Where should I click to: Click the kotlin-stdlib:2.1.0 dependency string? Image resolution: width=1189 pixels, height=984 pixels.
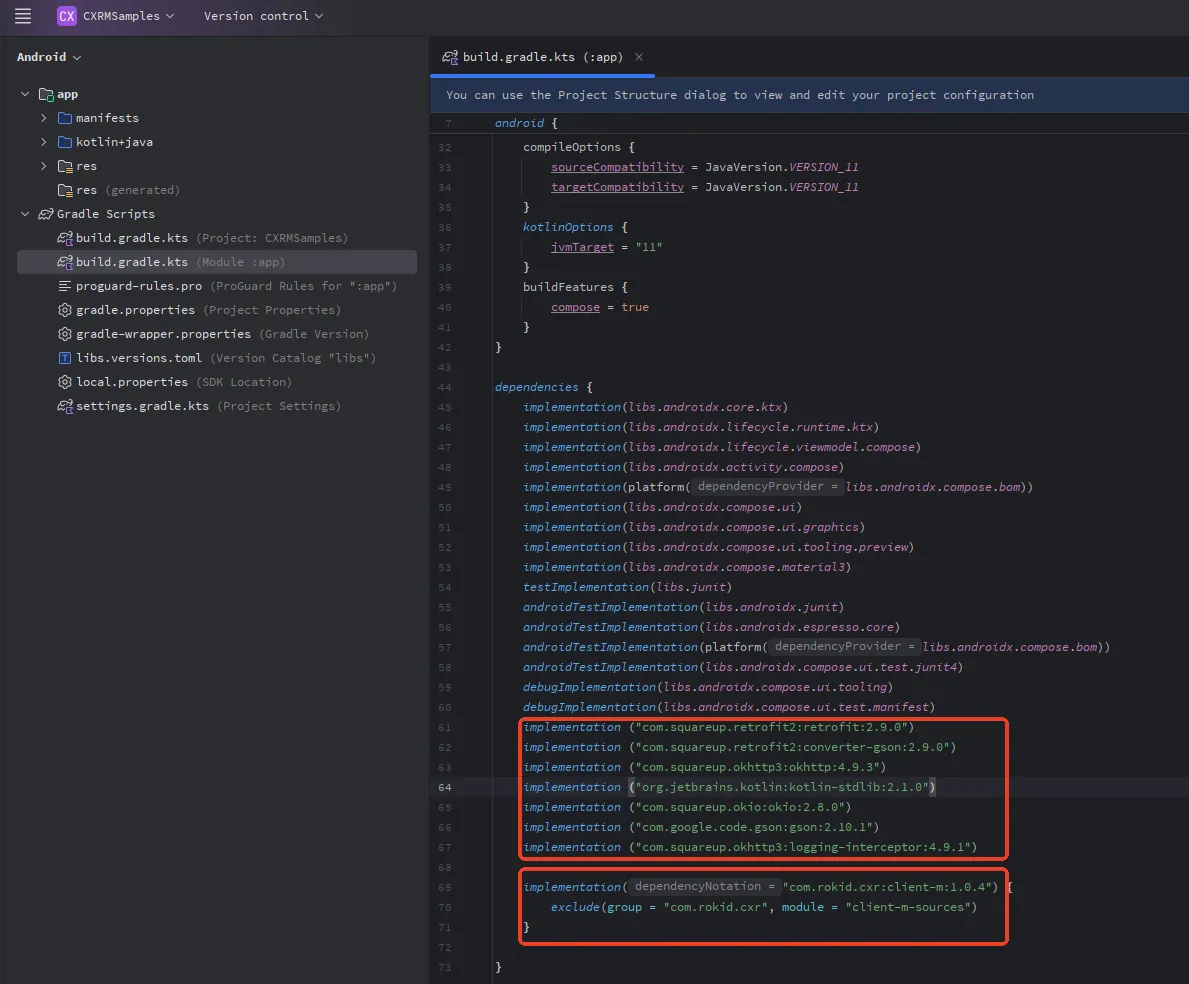782,787
